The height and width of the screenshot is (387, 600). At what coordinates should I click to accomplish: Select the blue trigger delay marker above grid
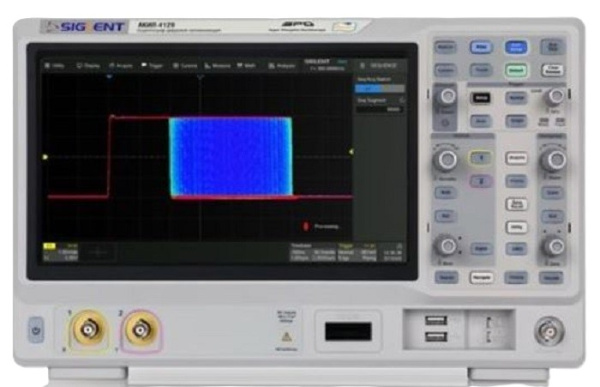coord(109,77)
